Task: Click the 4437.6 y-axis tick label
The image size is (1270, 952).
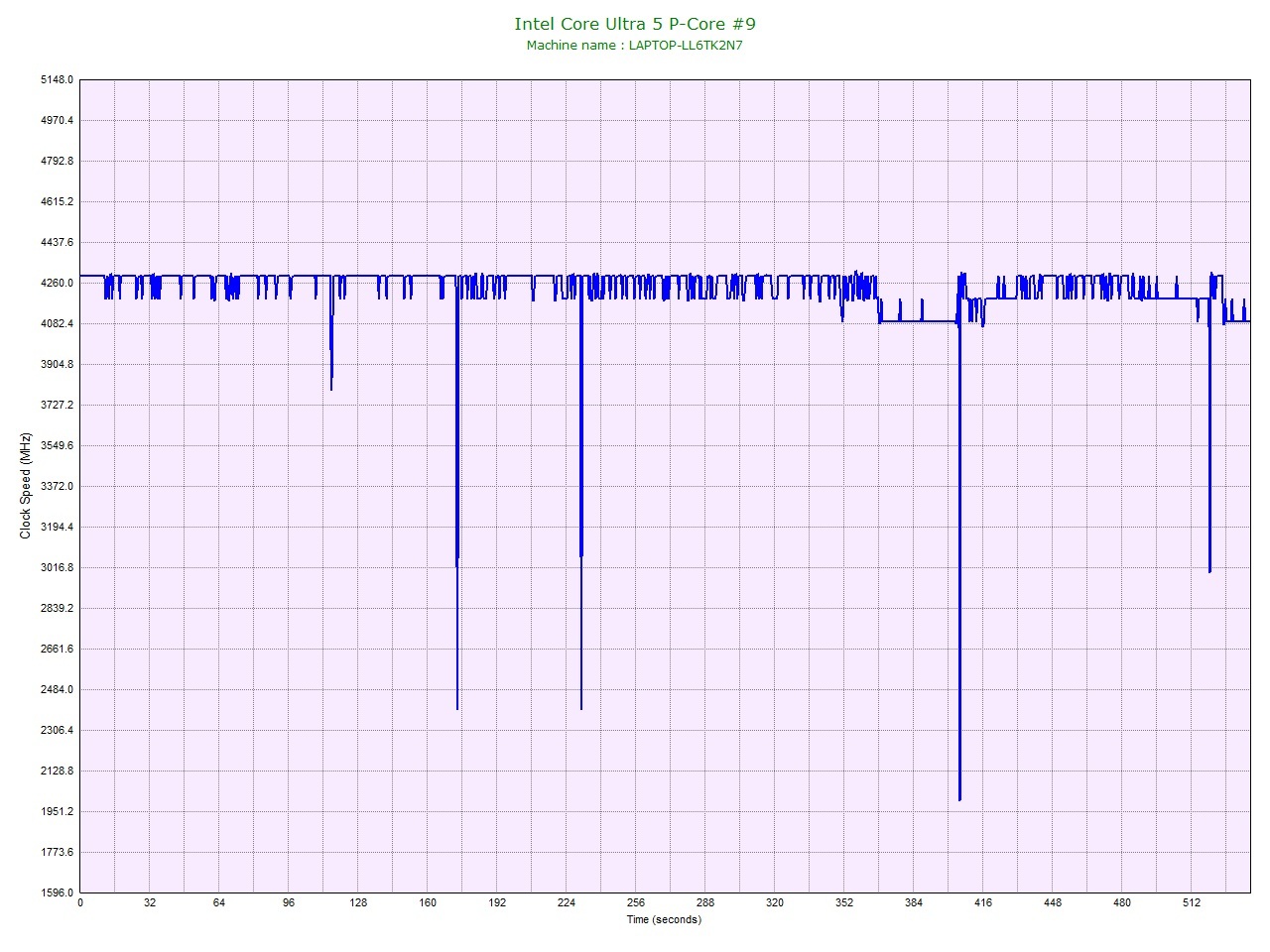Action: 56,243
